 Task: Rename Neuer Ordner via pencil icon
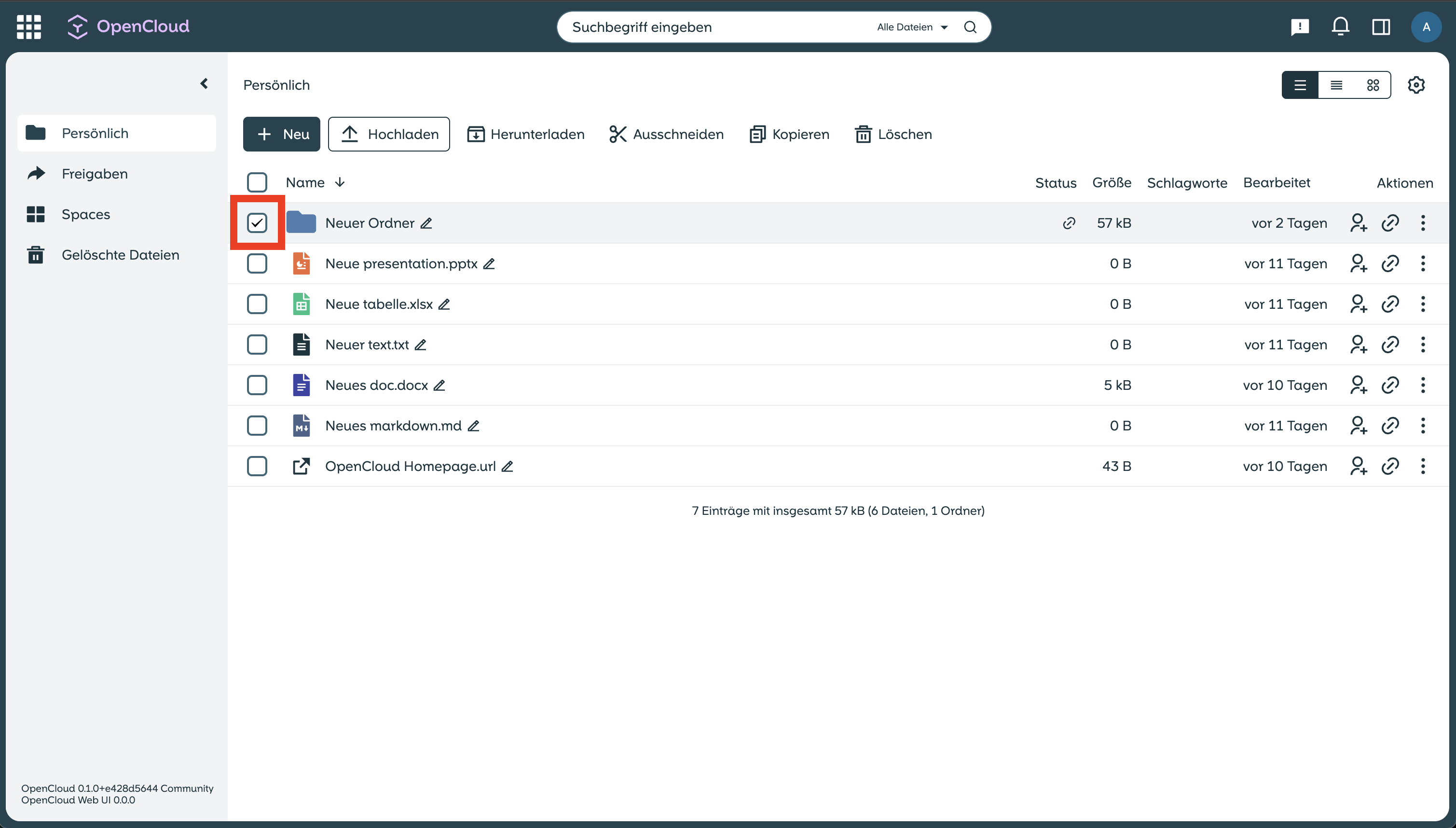[426, 223]
